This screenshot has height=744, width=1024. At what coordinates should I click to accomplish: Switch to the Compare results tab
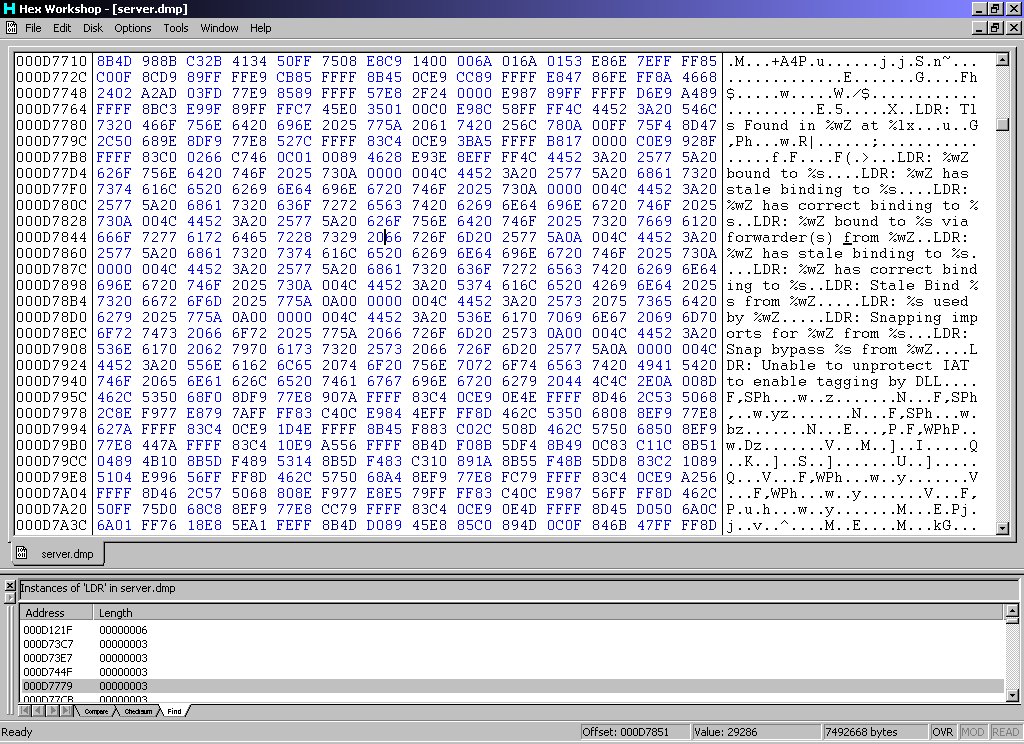[x=96, y=711]
